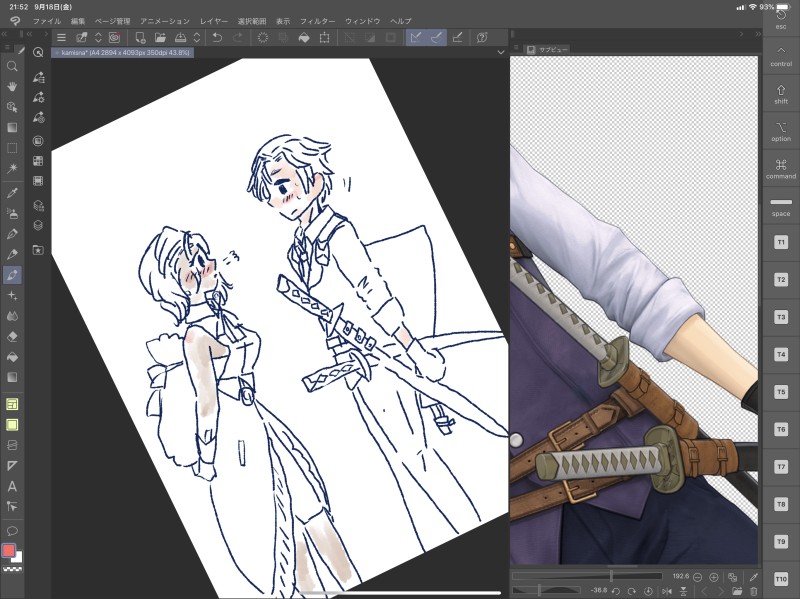The width and height of the screenshot is (800, 599).
Task: Collapse the left palette dock double arrow
Action: (x=4, y=34)
